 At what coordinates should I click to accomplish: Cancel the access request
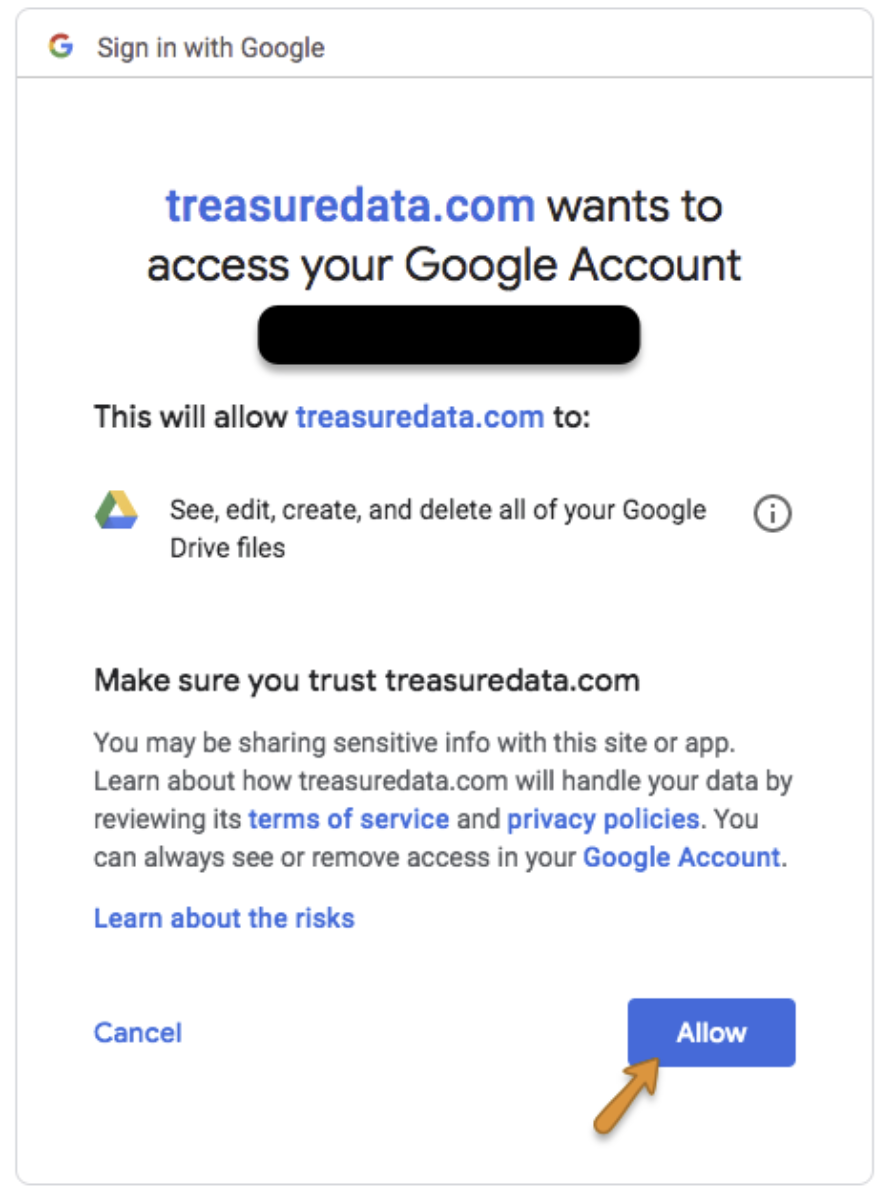[138, 1032]
